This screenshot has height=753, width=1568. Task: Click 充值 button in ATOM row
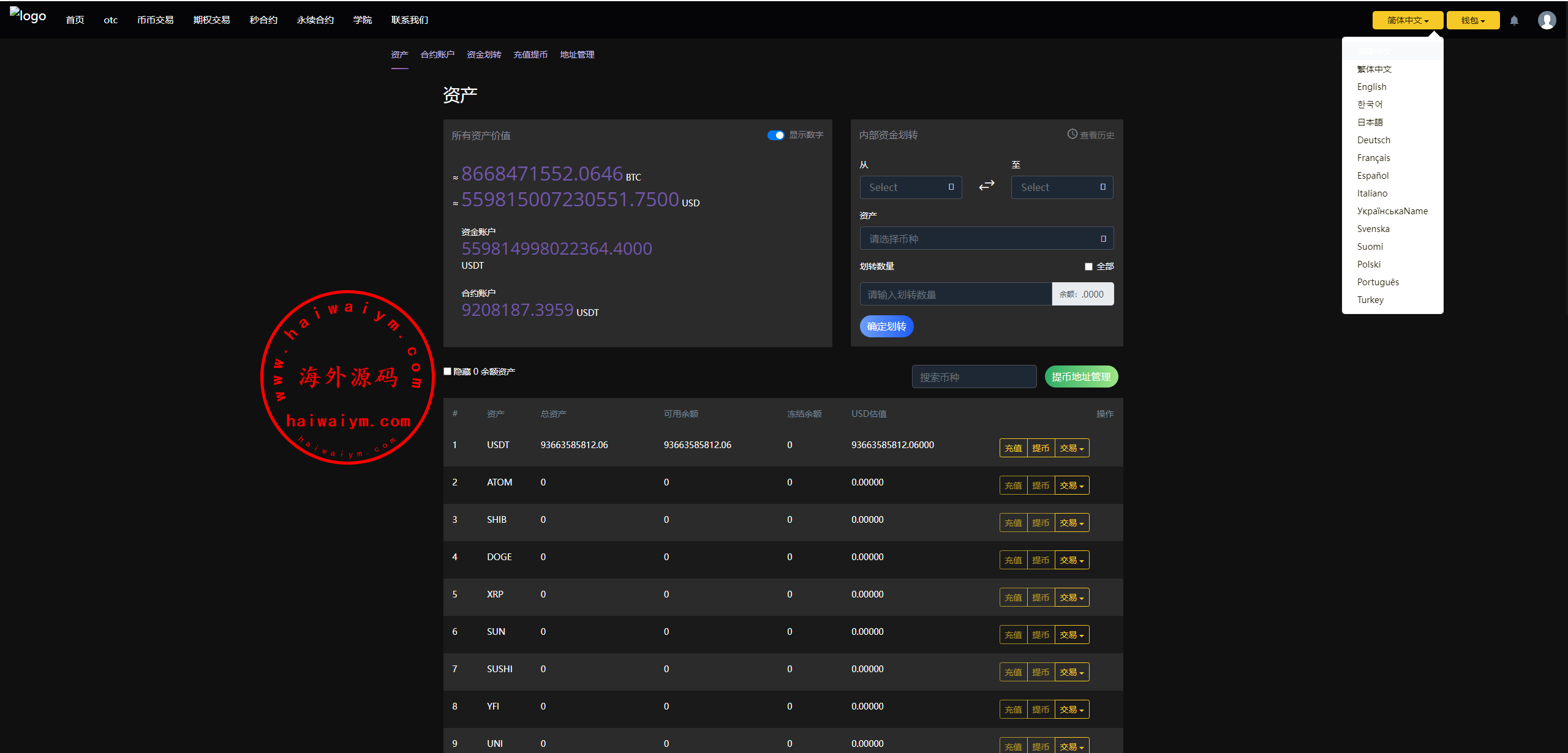1013,485
